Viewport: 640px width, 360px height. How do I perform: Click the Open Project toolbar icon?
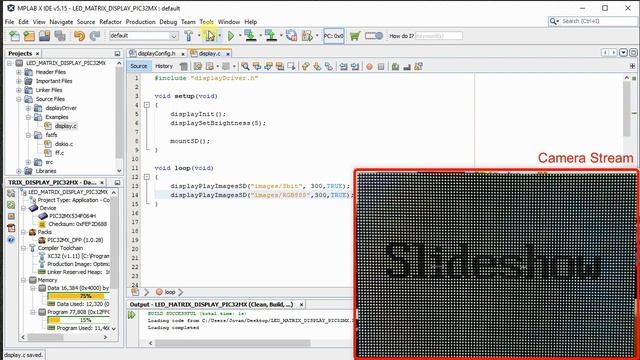click(44, 36)
